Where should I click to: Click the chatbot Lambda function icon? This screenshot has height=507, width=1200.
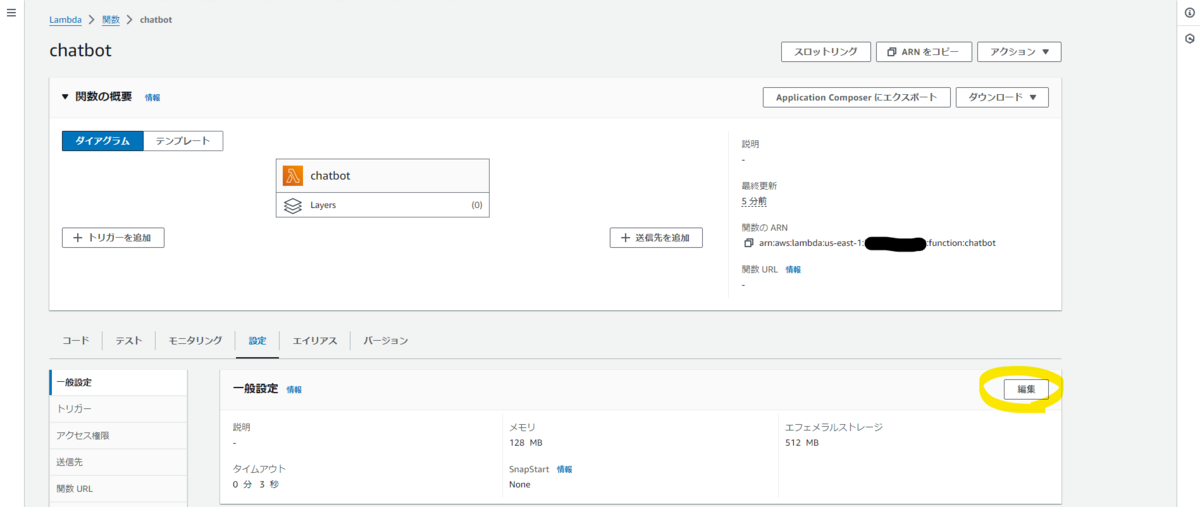coord(293,176)
